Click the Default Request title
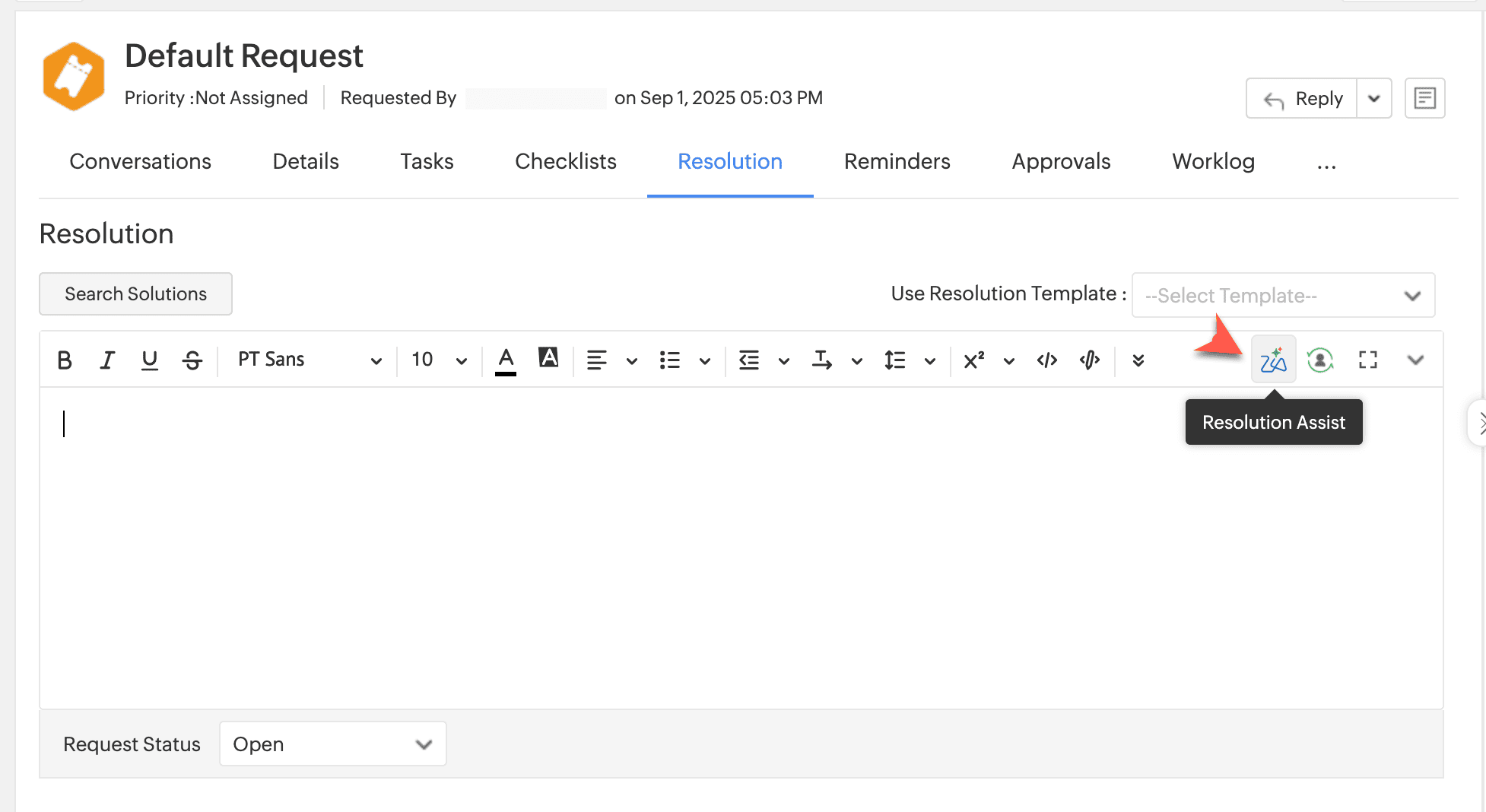This screenshot has height=812, width=1486. 243,56
